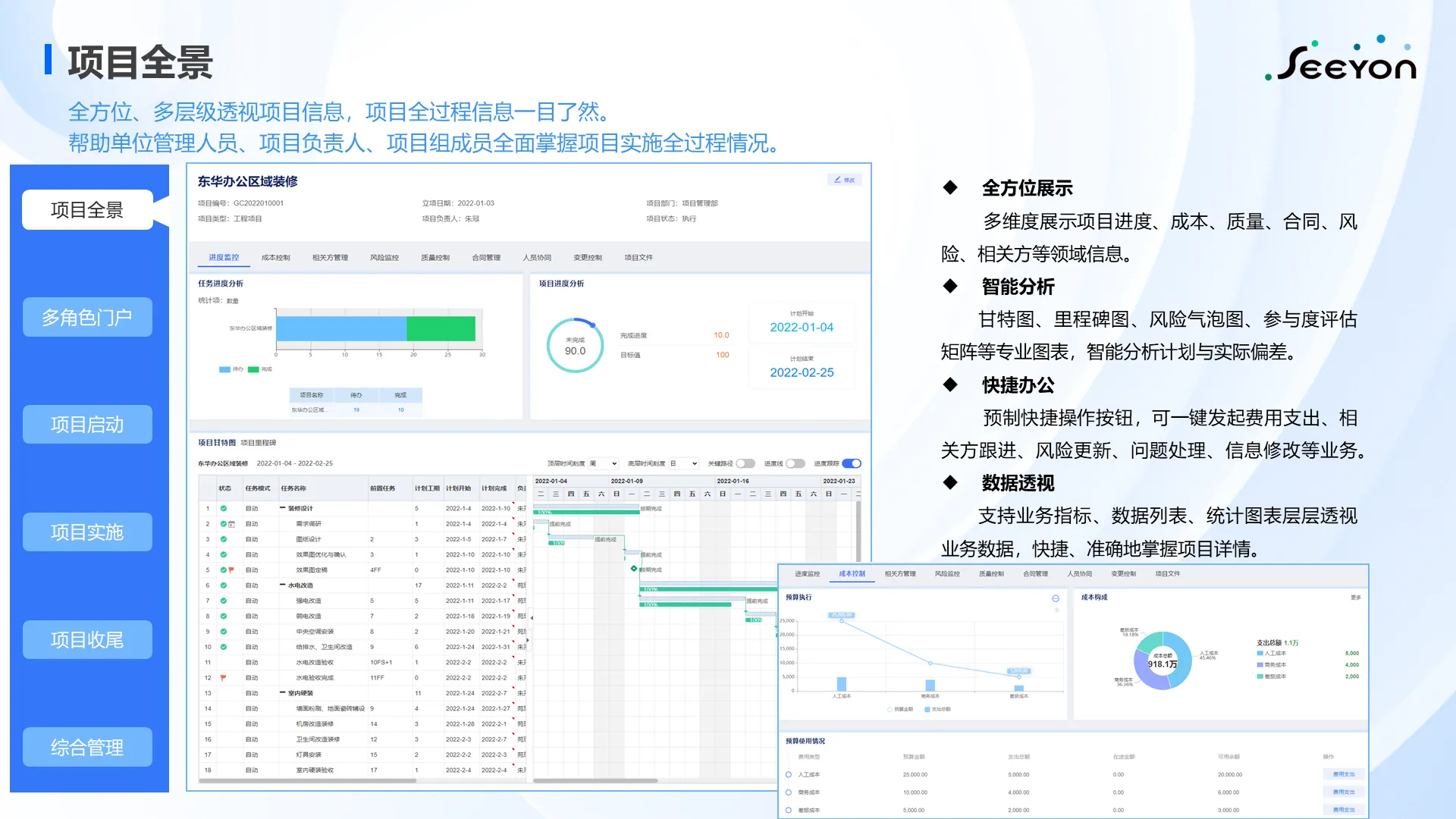Select the 商务成本 radio button in budget table
1456x819 pixels.
click(789, 792)
